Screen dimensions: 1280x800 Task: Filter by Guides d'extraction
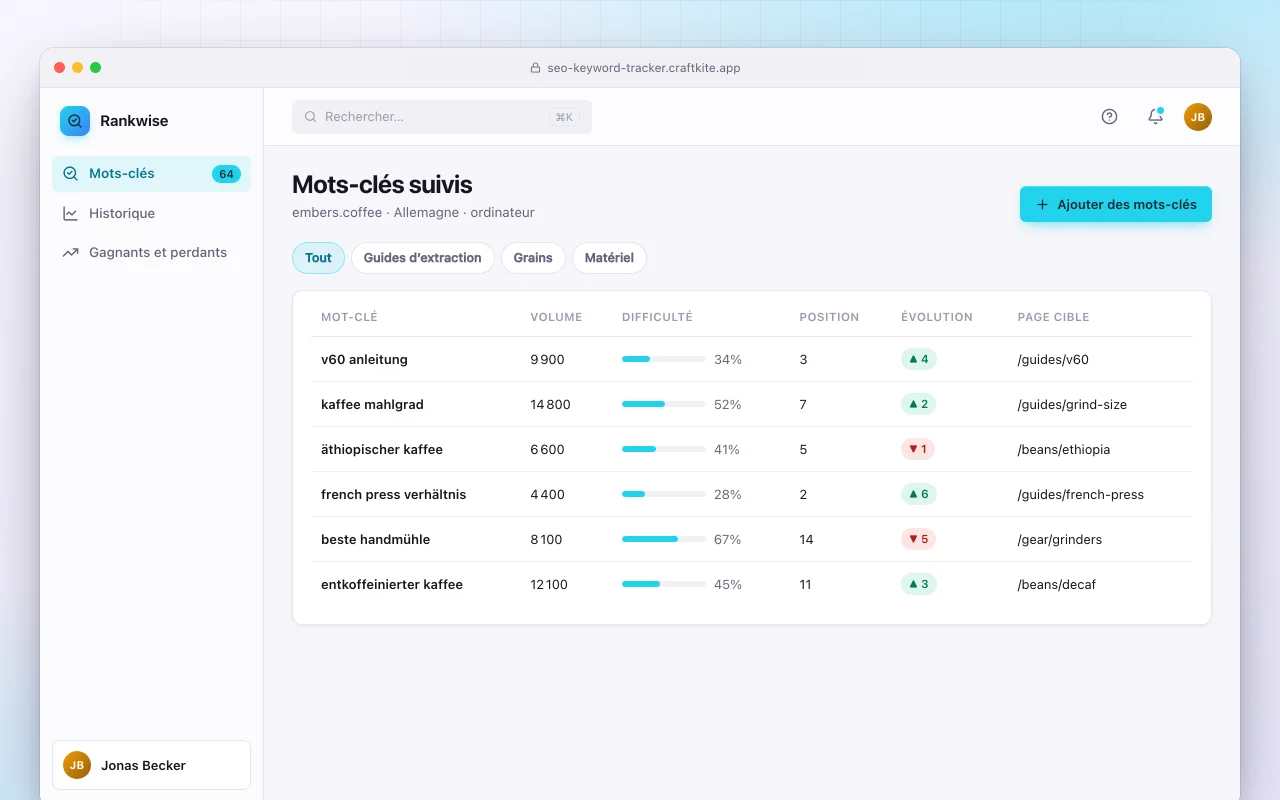(422, 258)
